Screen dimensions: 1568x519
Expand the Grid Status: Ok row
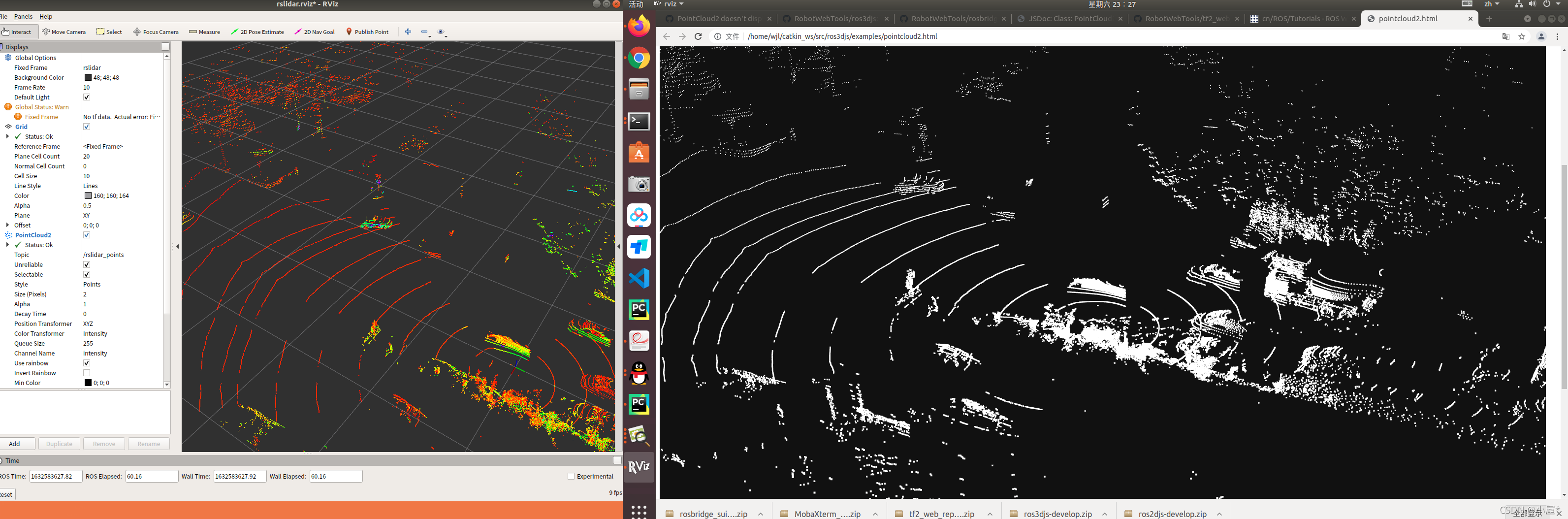tap(7, 136)
